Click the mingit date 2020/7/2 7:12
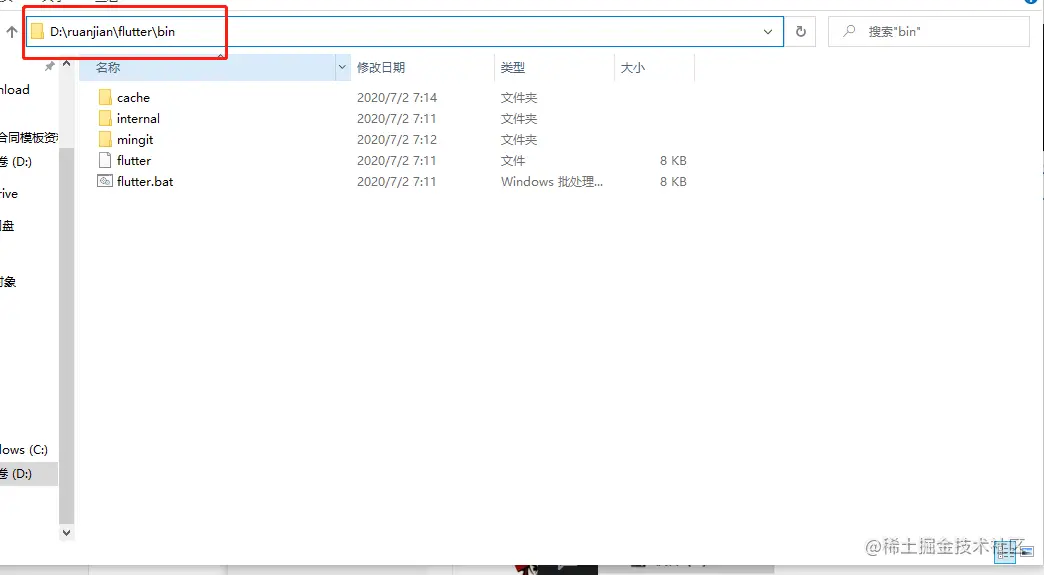Image resolution: width=1044 pixels, height=575 pixels. click(x=397, y=140)
